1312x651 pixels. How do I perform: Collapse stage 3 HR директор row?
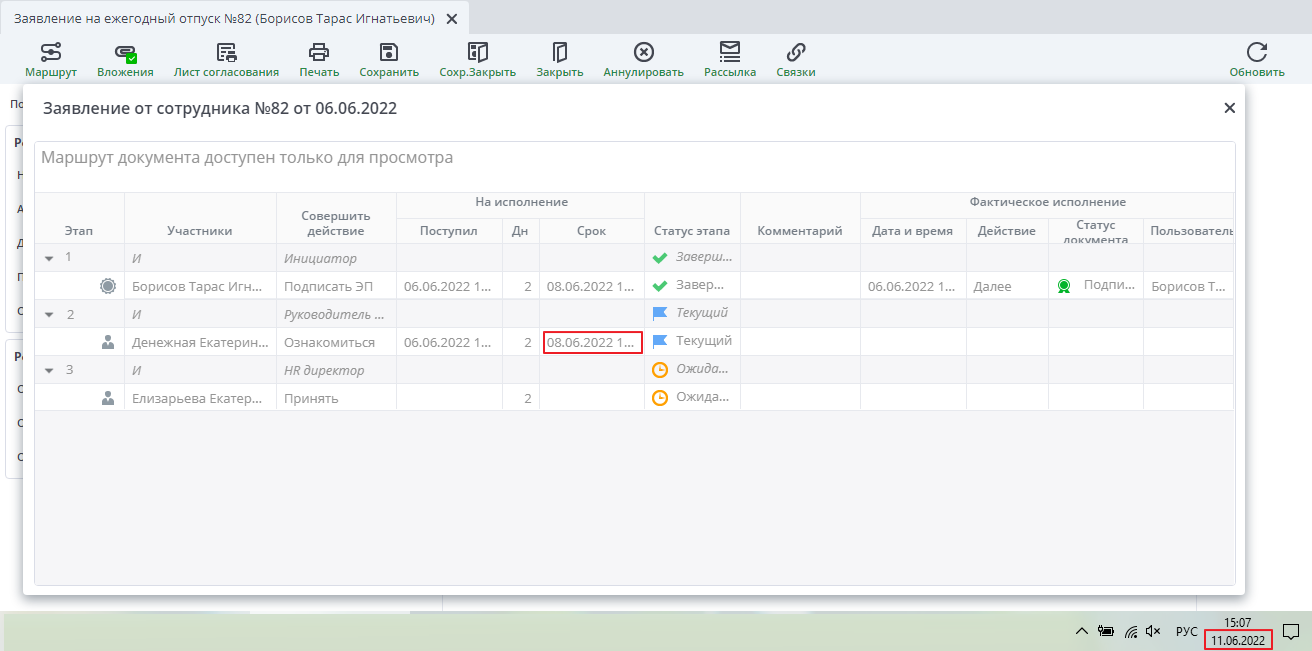click(x=49, y=370)
